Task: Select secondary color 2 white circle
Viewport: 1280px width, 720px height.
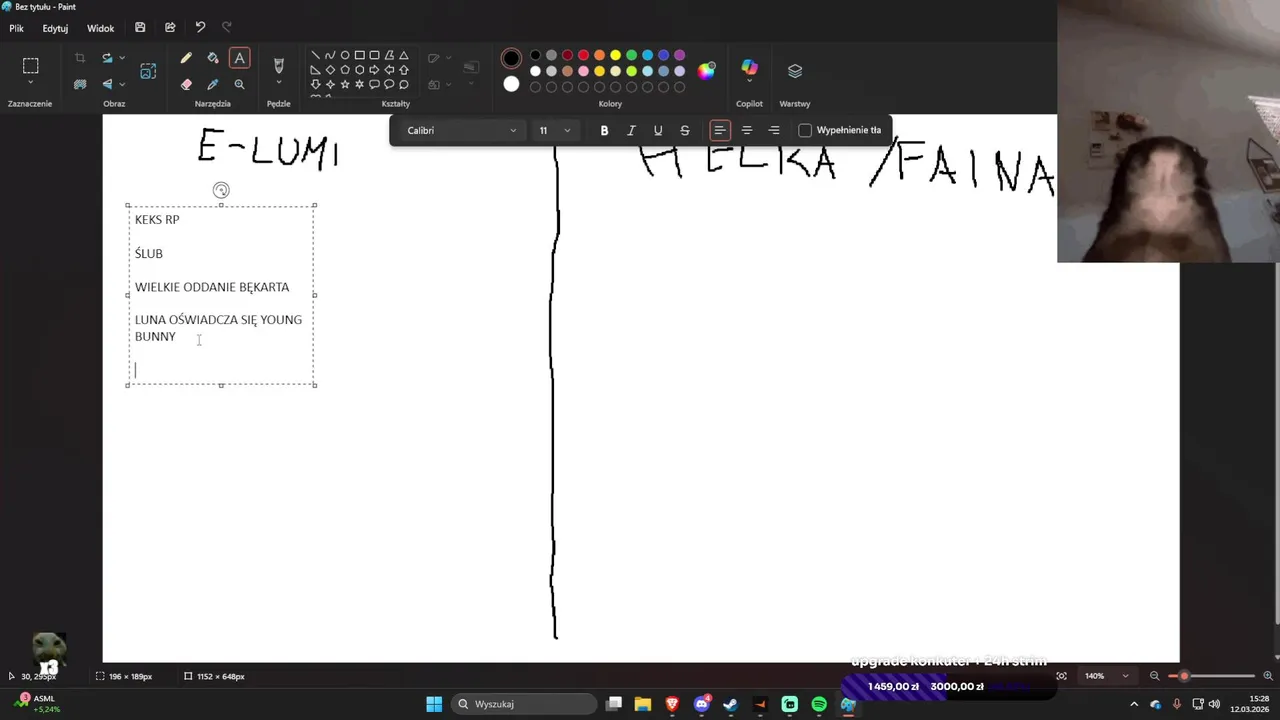Action: click(x=511, y=84)
